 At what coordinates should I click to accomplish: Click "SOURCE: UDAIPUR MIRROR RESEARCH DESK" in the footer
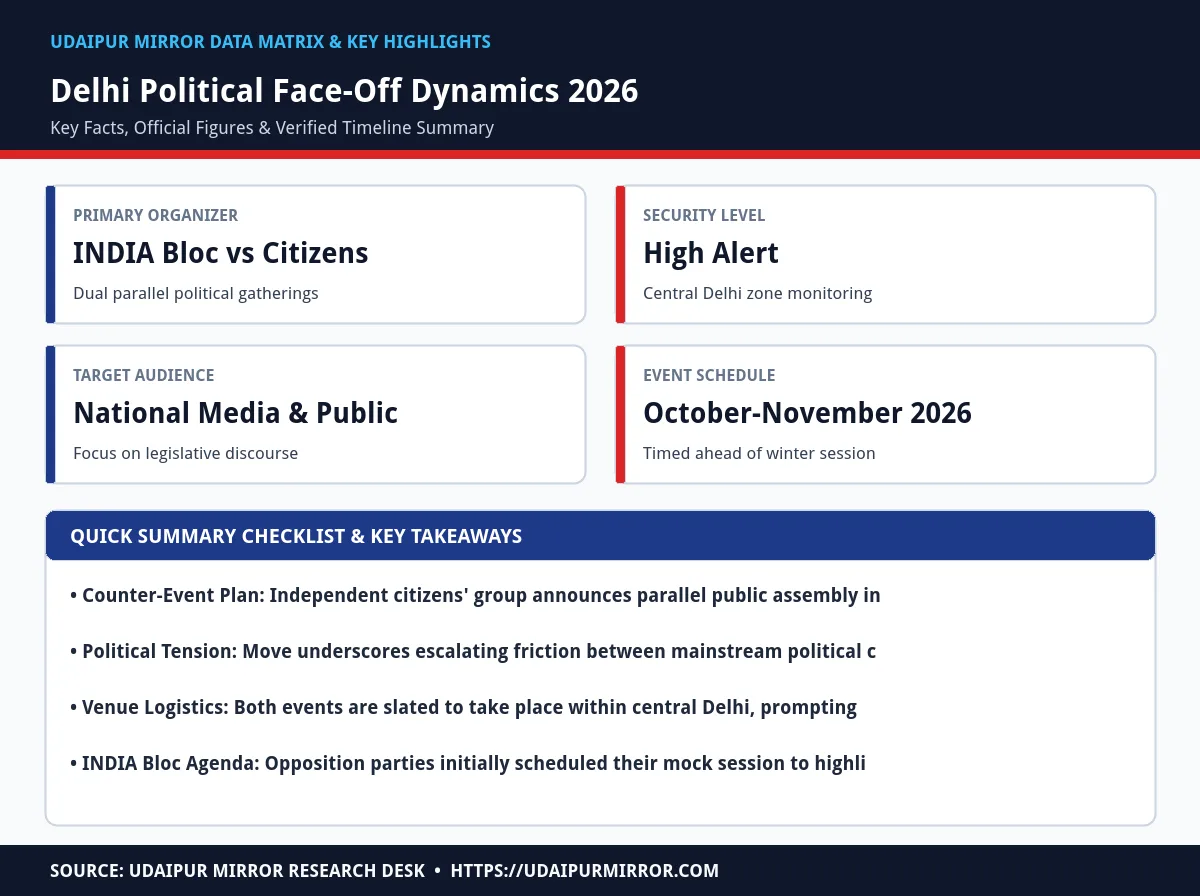point(238,871)
